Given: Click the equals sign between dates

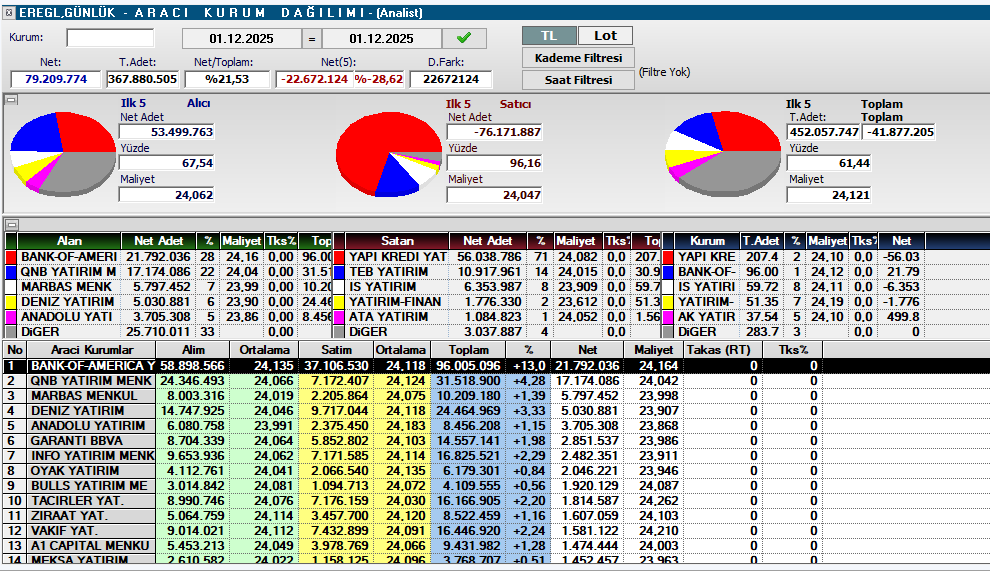Looking at the screenshot, I should (x=312, y=39).
